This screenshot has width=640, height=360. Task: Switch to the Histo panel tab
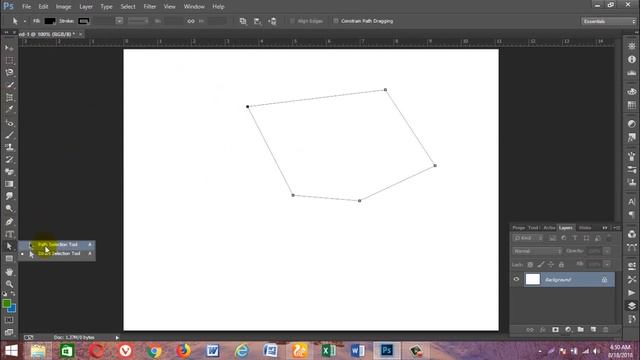tap(585, 228)
